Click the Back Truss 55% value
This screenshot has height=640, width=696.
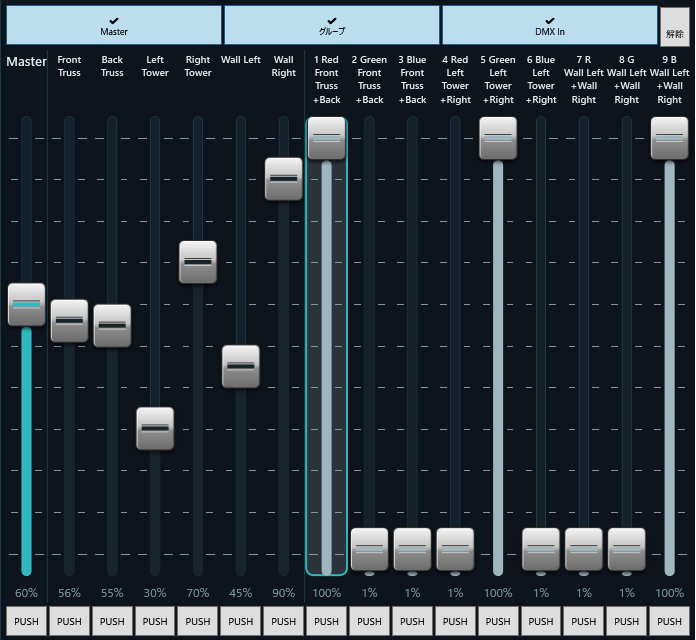[112, 593]
